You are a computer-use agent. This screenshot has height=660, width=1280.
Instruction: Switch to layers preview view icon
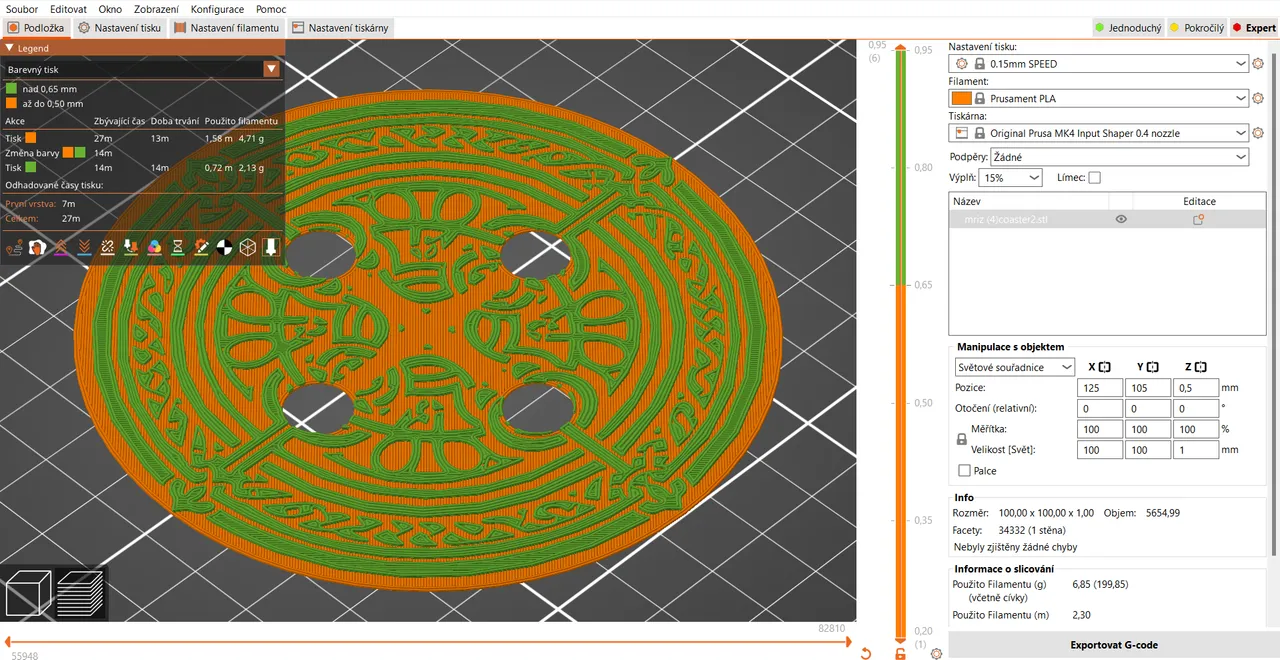(x=80, y=592)
